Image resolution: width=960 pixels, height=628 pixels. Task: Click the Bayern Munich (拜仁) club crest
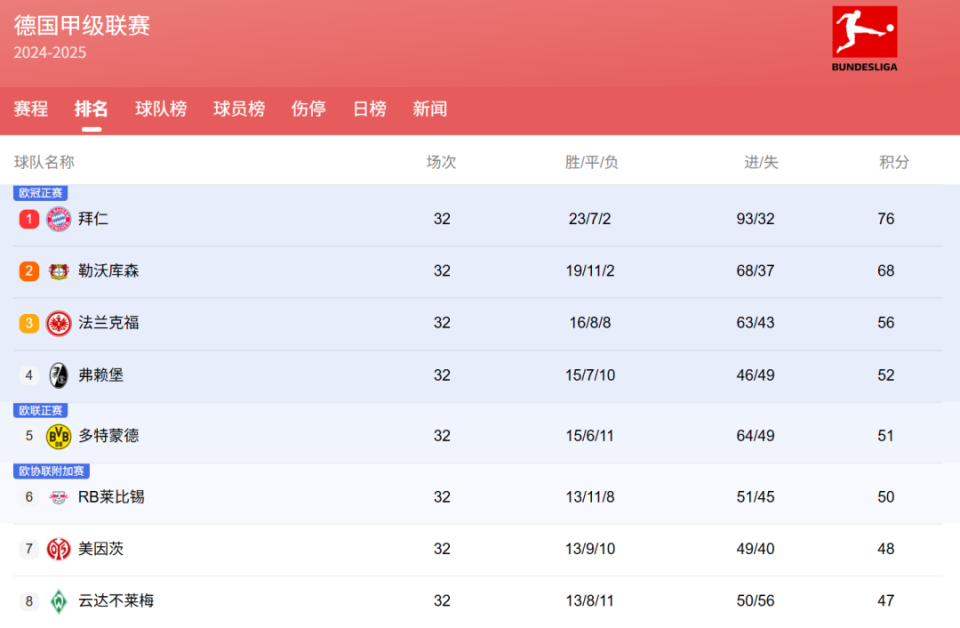(x=59, y=219)
